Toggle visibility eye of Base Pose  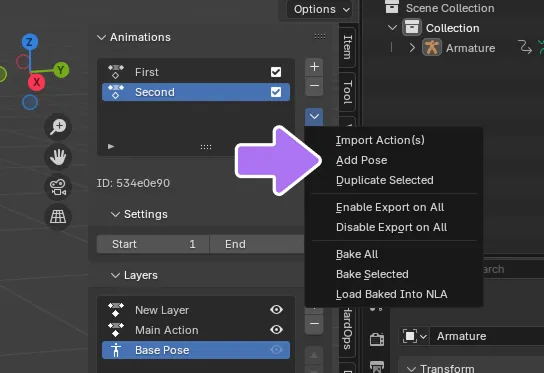click(277, 350)
